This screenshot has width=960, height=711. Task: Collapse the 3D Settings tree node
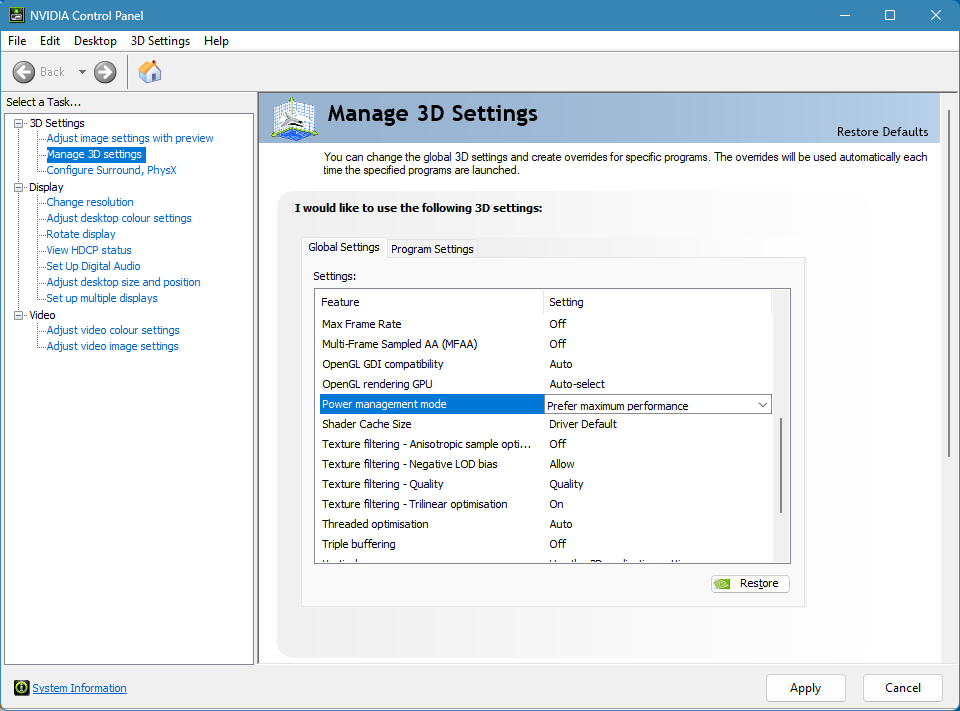[18, 123]
